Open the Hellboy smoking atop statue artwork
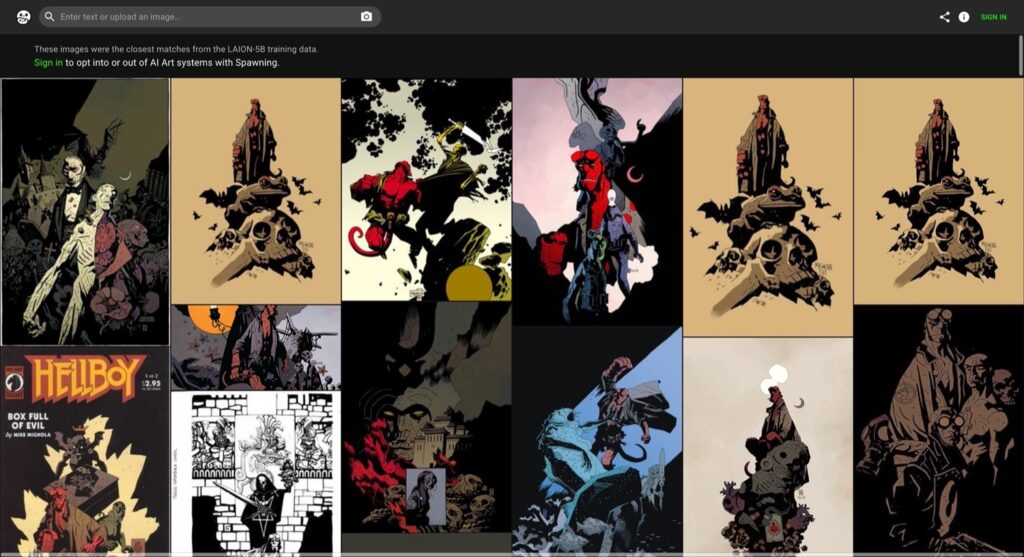Viewport: 1024px width, 557px height. click(x=768, y=447)
